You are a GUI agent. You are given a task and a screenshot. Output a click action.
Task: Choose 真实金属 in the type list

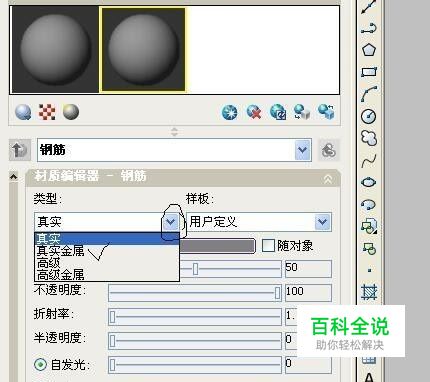click(107, 250)
